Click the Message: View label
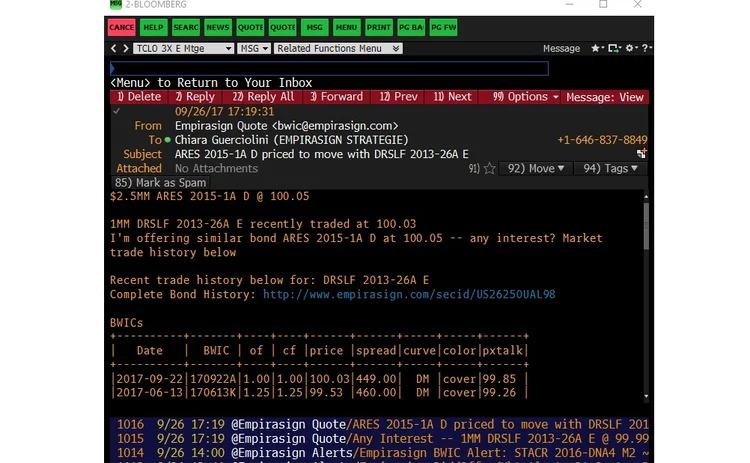The width and height of the screenshot is (750, 463). pyautogui.click(x=605, y=97)
